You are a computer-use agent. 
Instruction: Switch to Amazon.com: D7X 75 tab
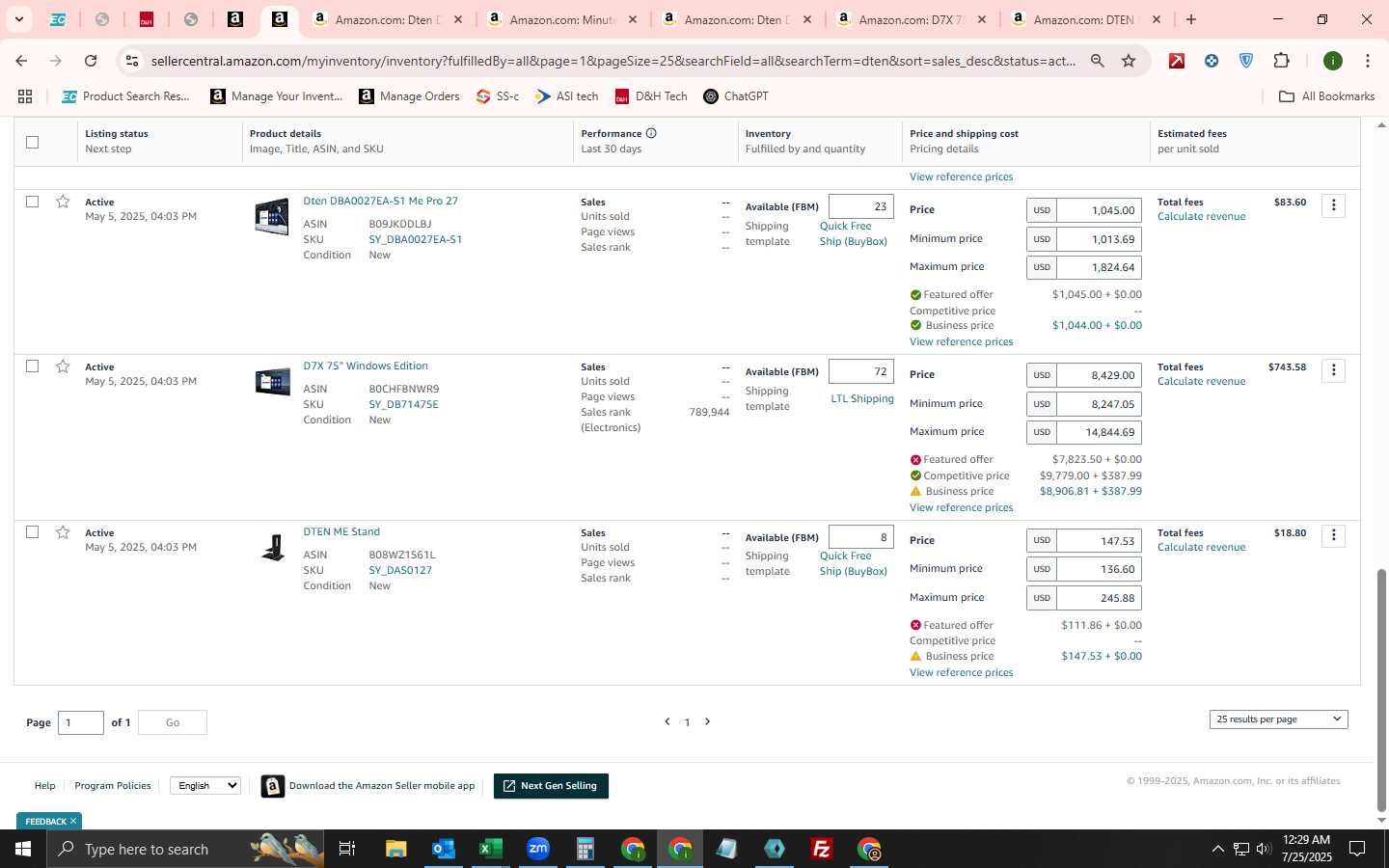(912, 19)
